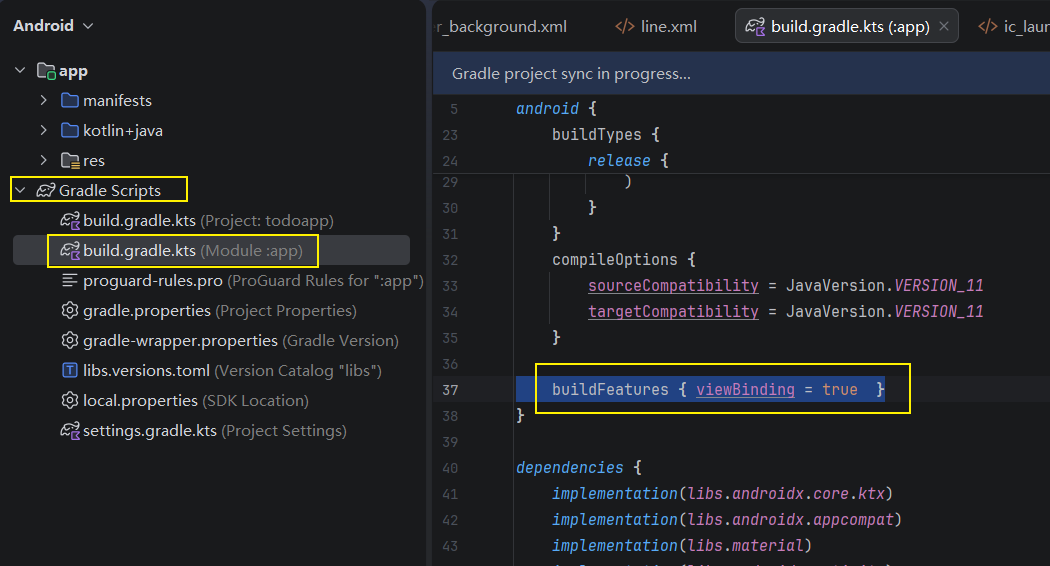
Task: Click the sourceCompatibility property in editor
Action: click(673, 286)
